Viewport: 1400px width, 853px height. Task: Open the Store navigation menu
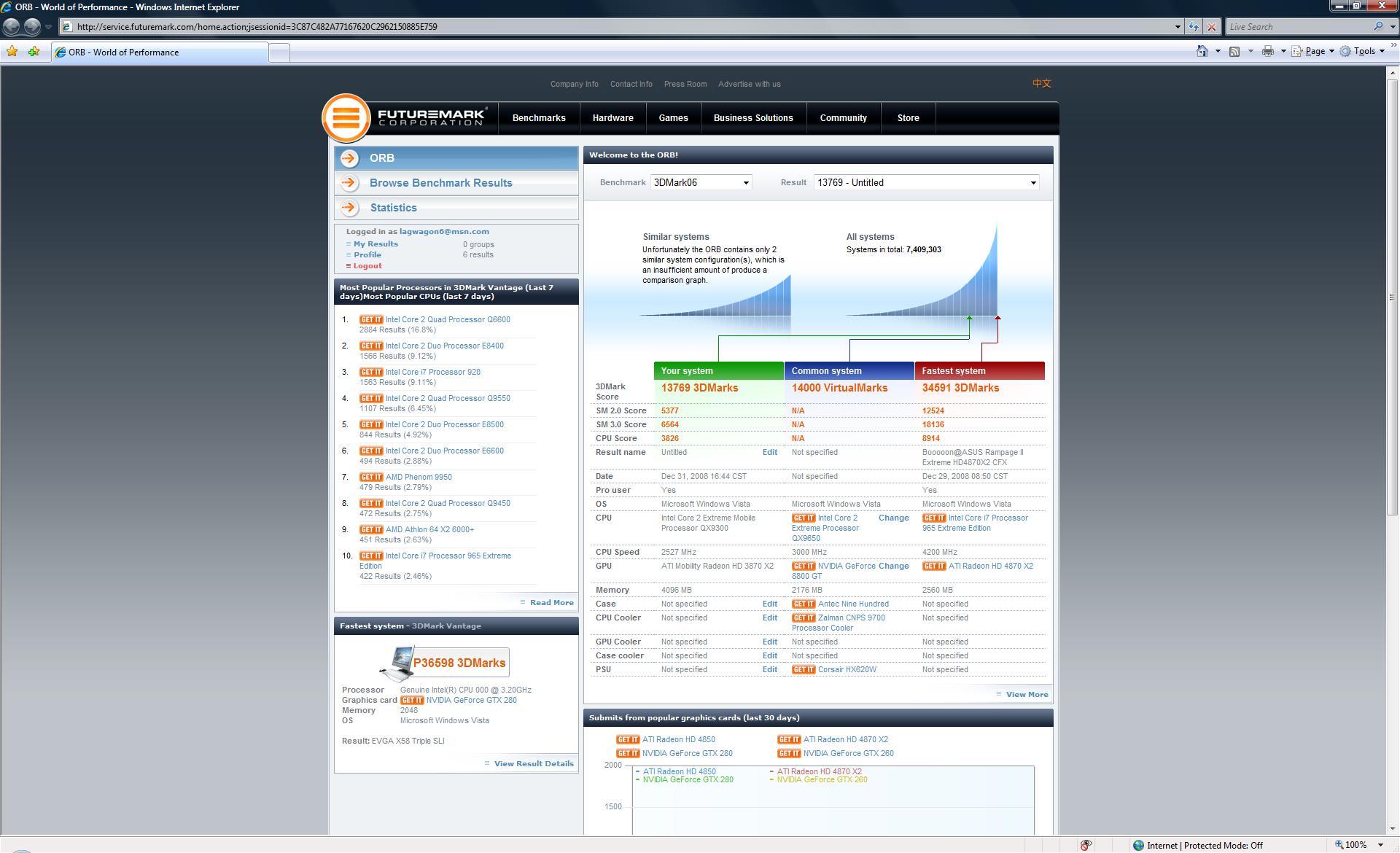[x=909, y=118]
